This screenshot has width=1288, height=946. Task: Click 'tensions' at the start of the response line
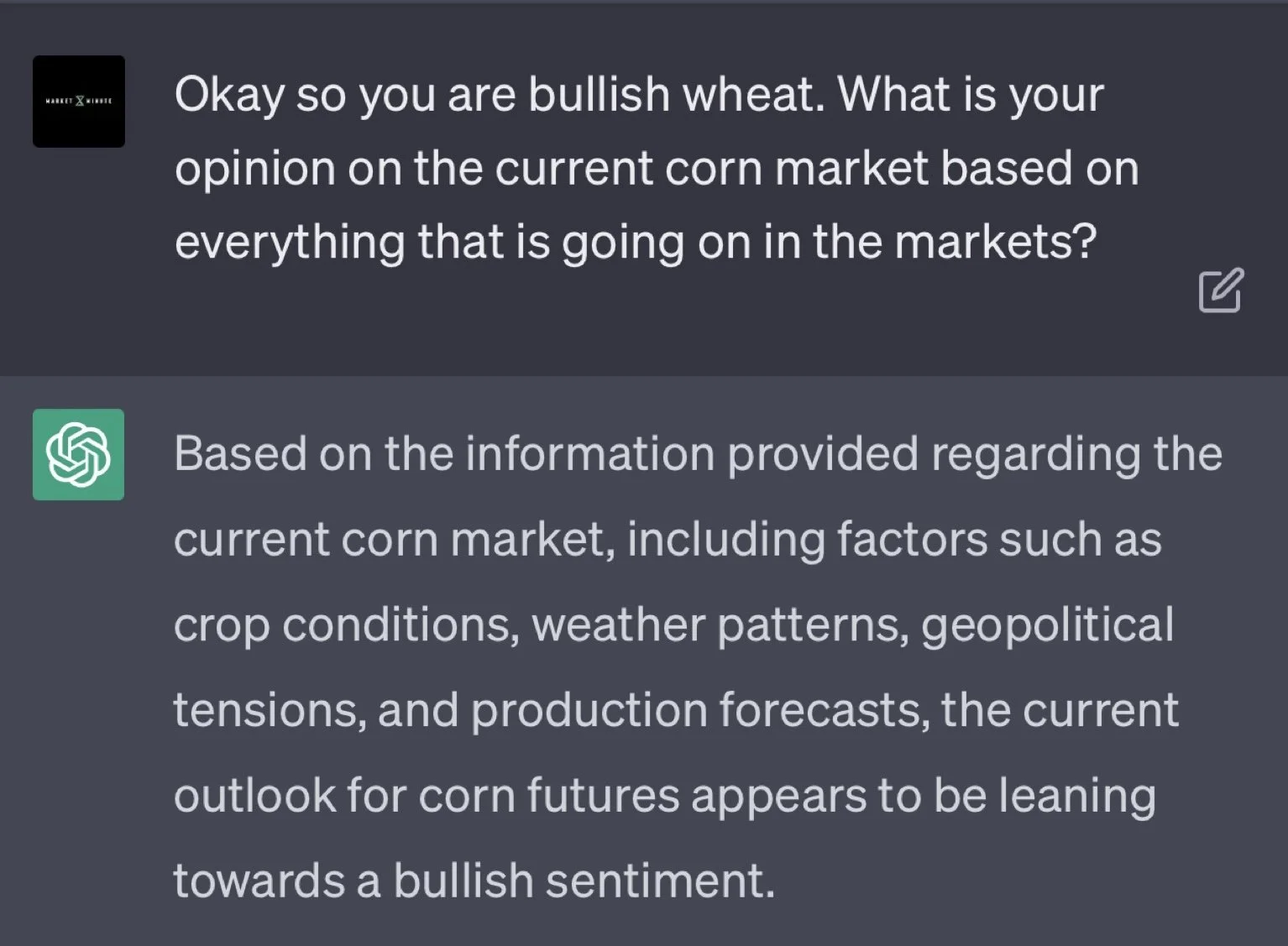click(x=269, y=710)
